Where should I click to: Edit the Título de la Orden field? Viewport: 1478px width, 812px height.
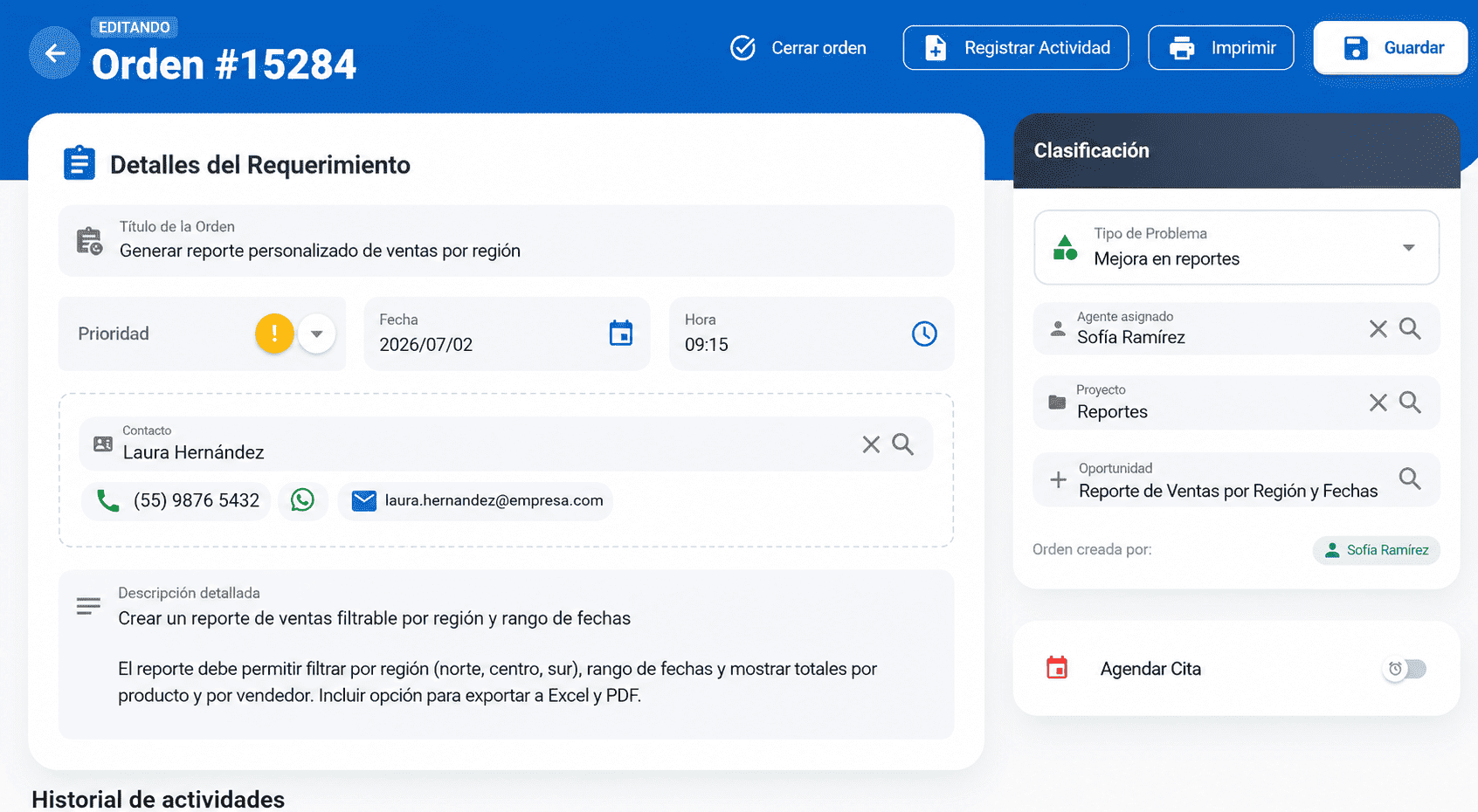[x=506, y=240]
